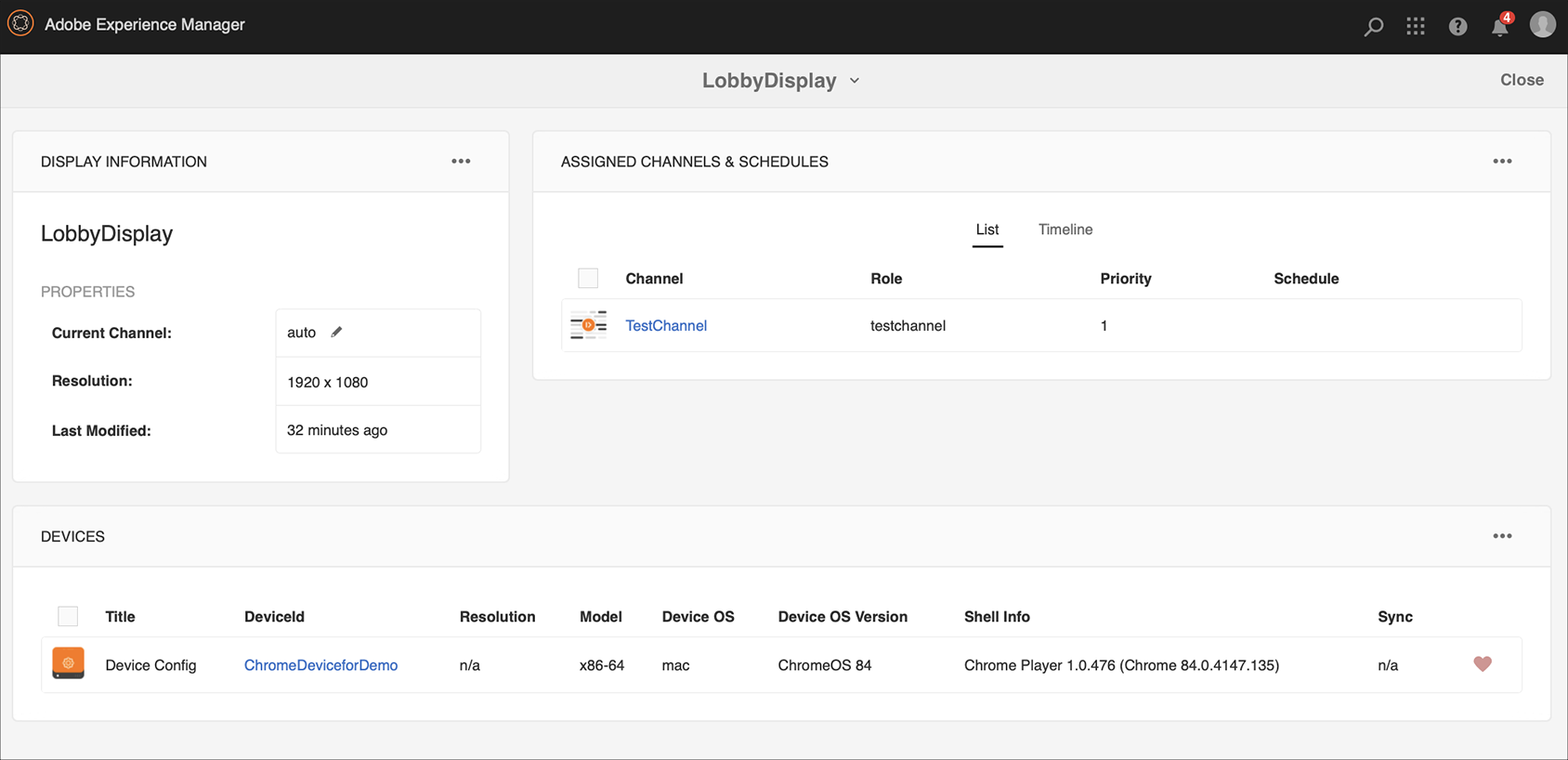Close the display dashboard
The image size is (1568, 760).
pos(1522,80)
